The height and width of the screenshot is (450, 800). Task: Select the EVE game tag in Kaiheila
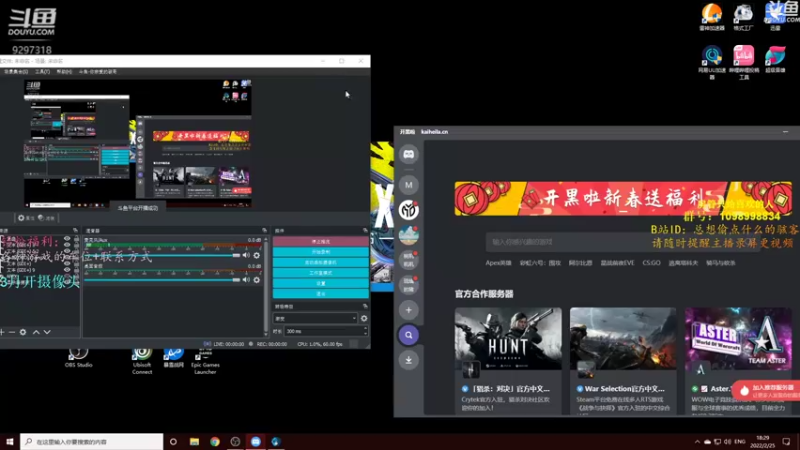617,263
